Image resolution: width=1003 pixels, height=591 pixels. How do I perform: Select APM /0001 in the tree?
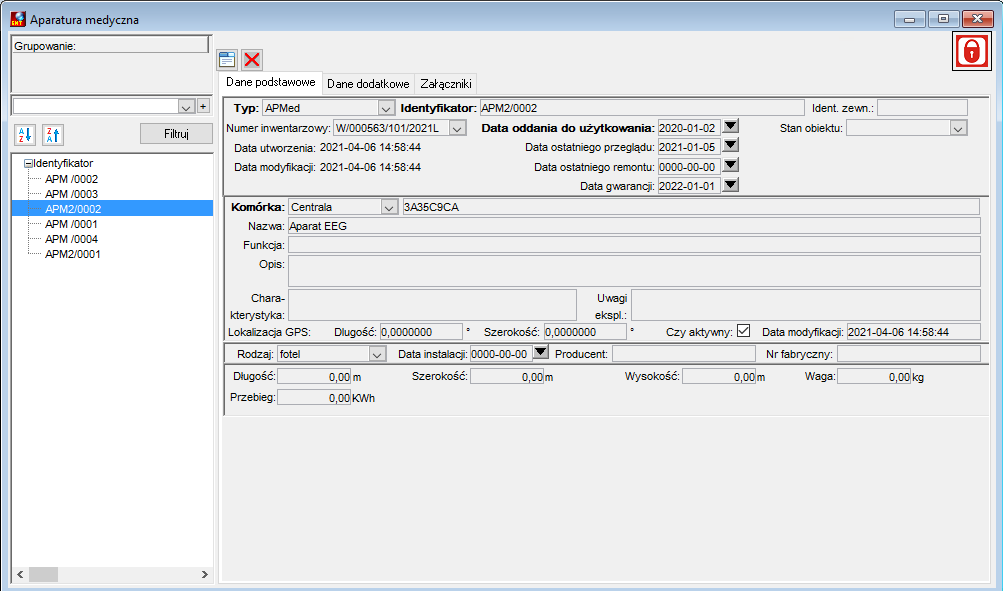tap(72, 224)
